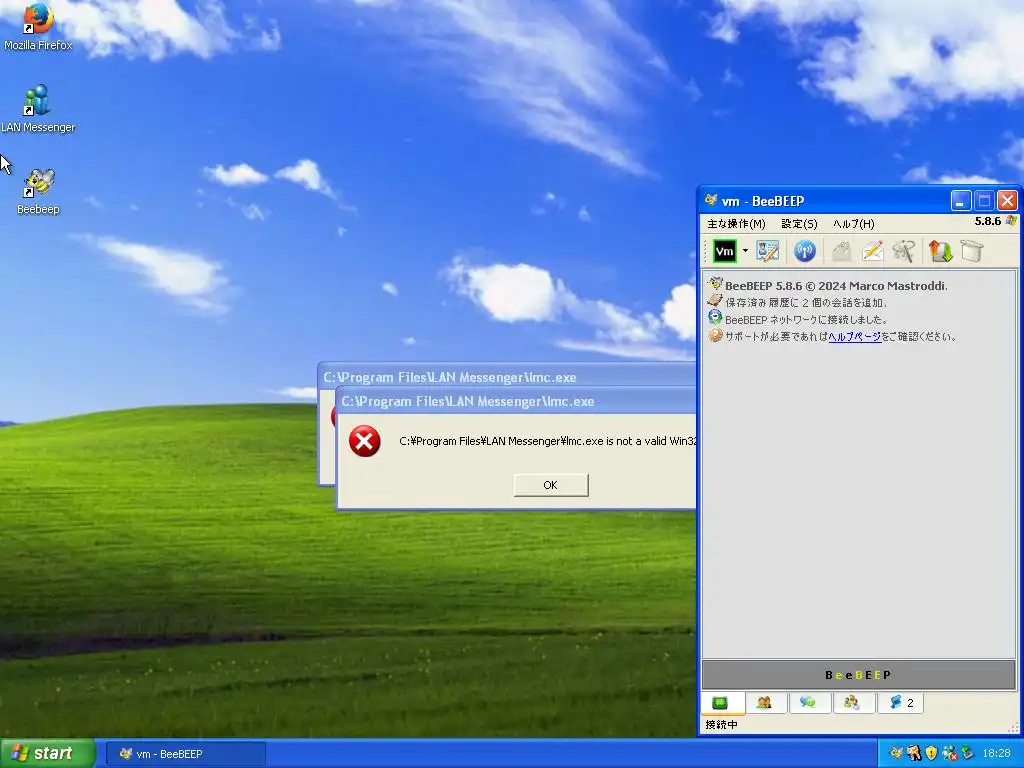Image resolution: width=1024 pixels, height=768 pixels.
Task: Click the blue broadcast antenna icon
Action: tap(805, 251)
